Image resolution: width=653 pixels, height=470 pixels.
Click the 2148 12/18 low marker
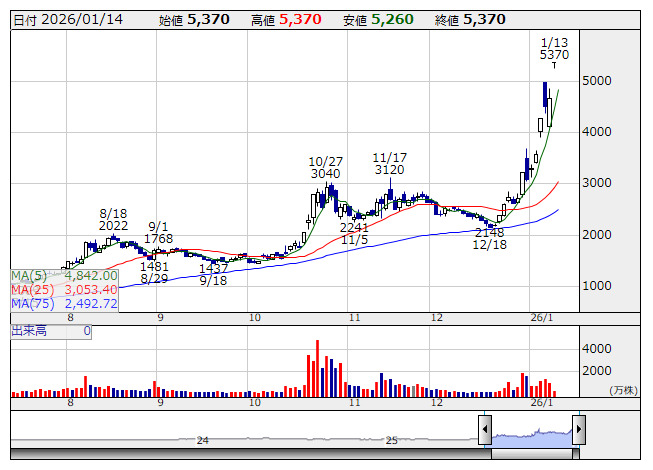click(x=490, y=238)
